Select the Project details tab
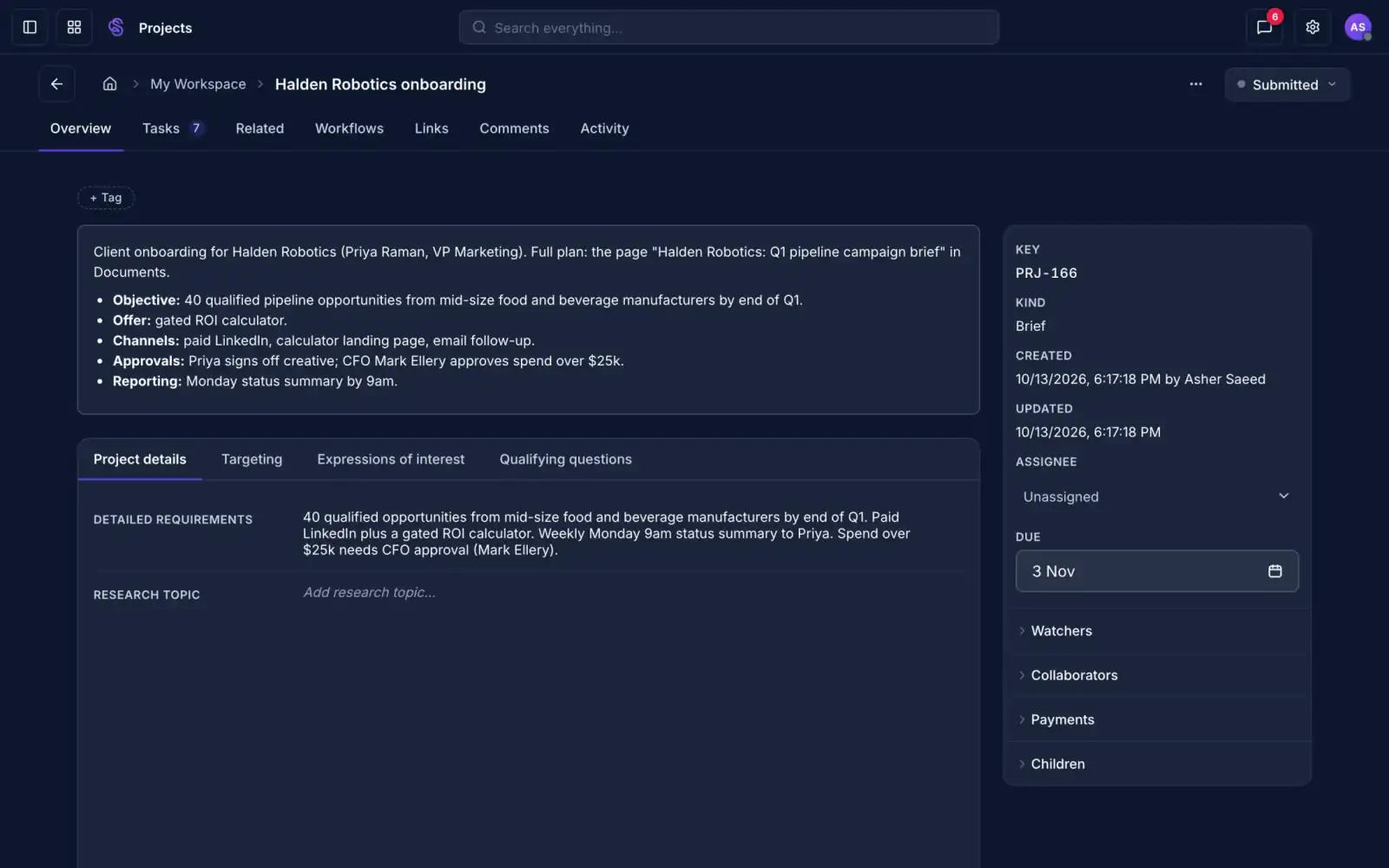1389x868 pixels. pos(140,459)
